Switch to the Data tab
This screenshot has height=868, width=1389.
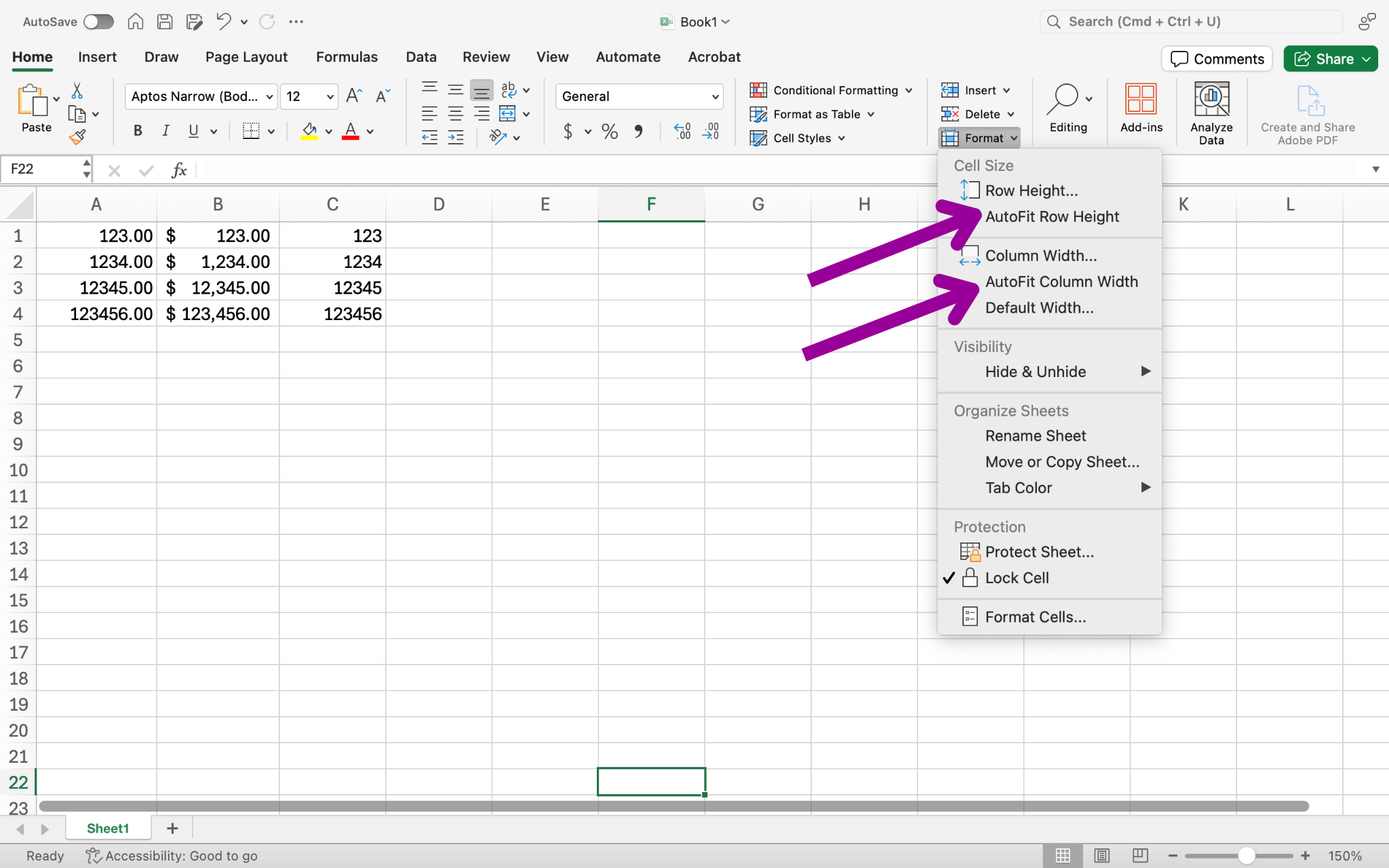click(420, 57)
